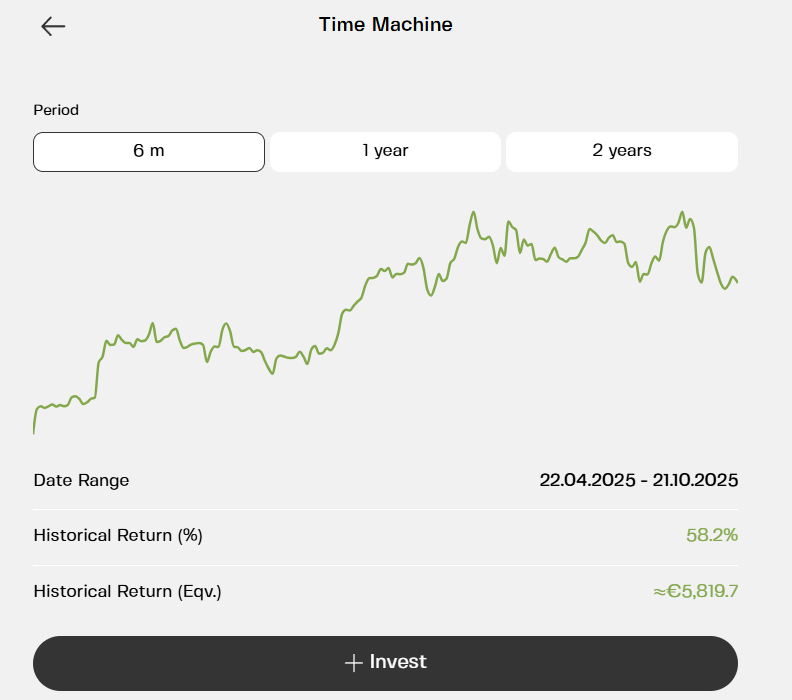This screenshot has width=792, height=700.
Task: Click the Date Range label
Action: click(81, 480)
